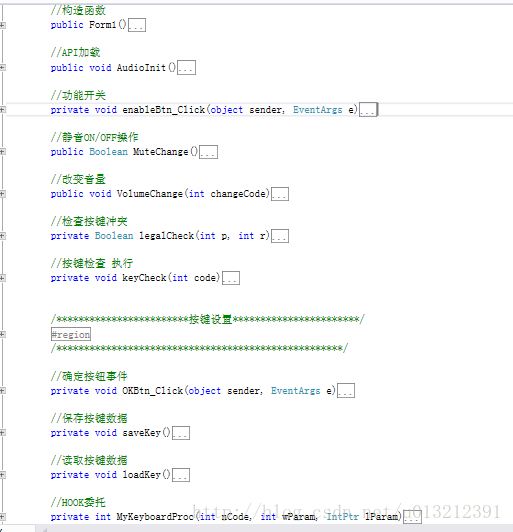Open collapsed ellipsis box after AudioInit()
Viewport: 513px width, 532px height.
(x=187, y=68)
